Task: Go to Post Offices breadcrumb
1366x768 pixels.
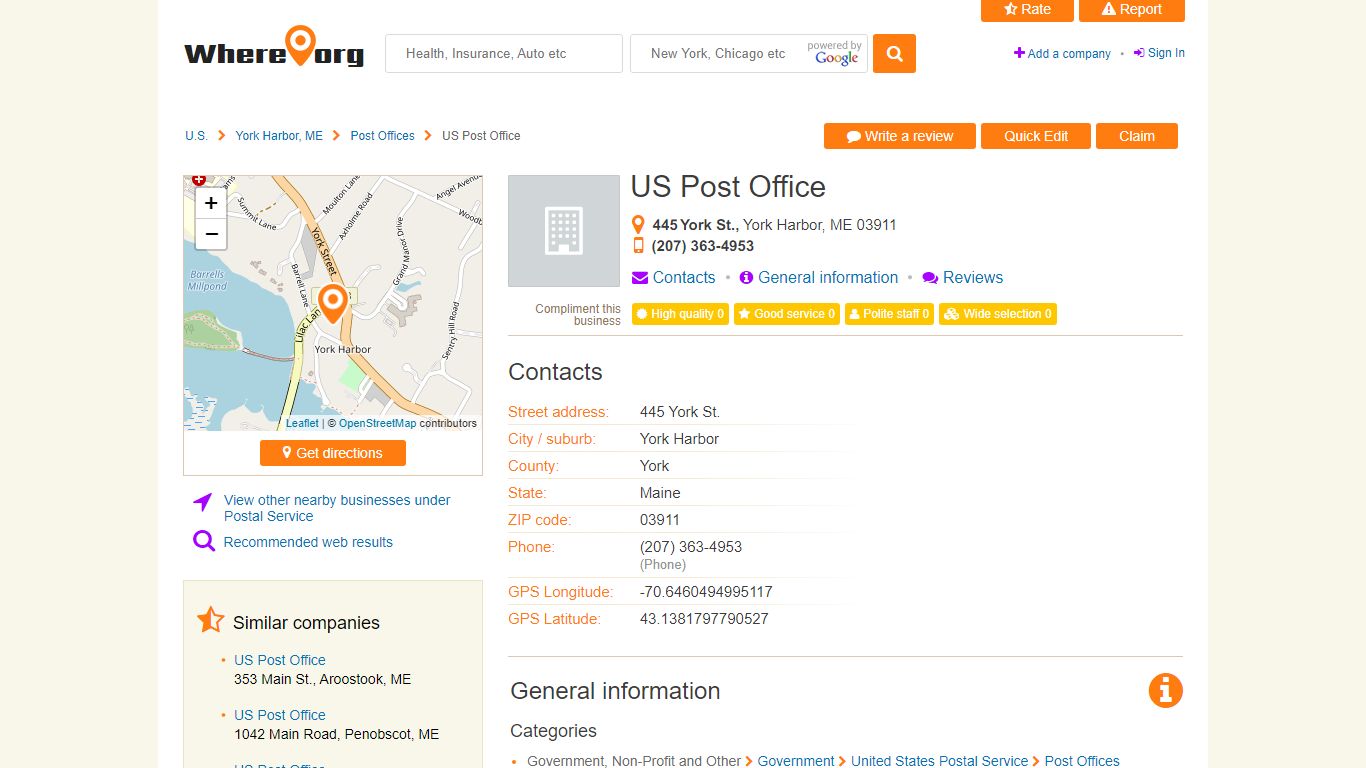Action: (x=382, y=136)
